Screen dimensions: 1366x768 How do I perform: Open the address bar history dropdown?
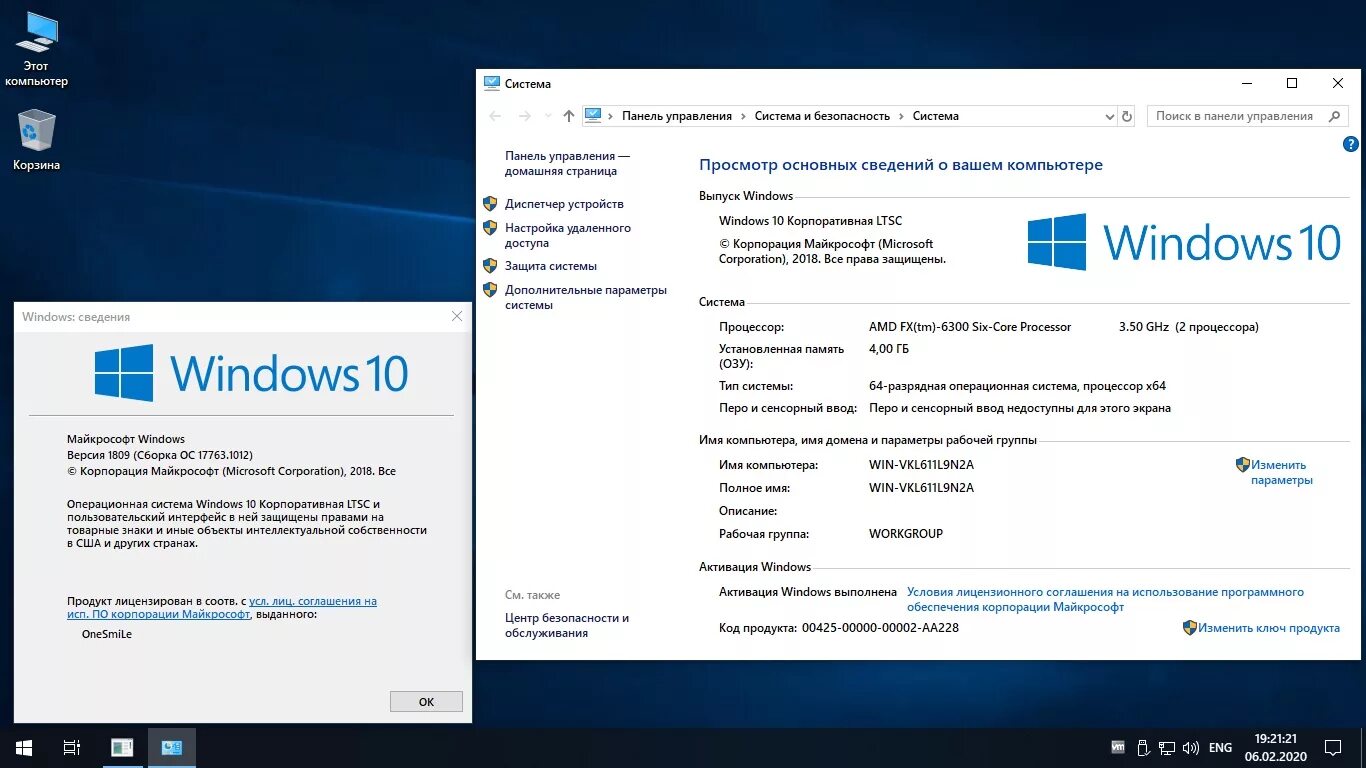click(x=1109, y=116)
